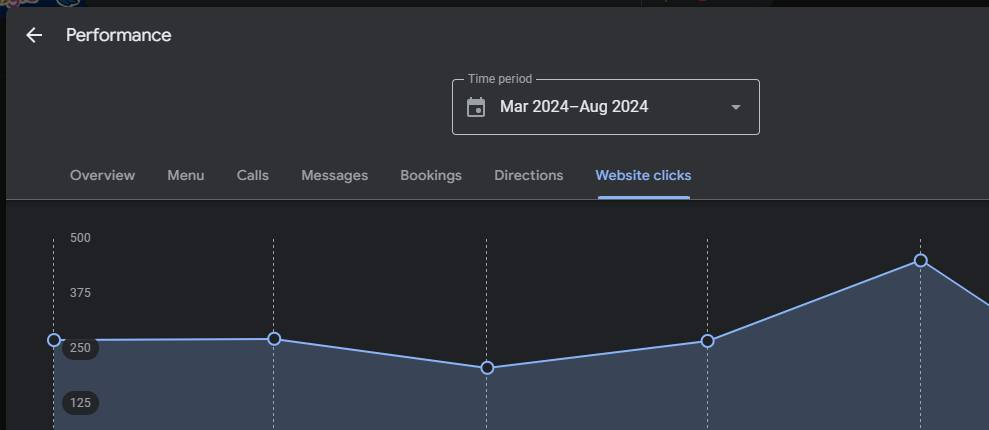Select the fourth data point before the peak
The height and width of the screenshot is (430, 989).
(x=707, y=341)
